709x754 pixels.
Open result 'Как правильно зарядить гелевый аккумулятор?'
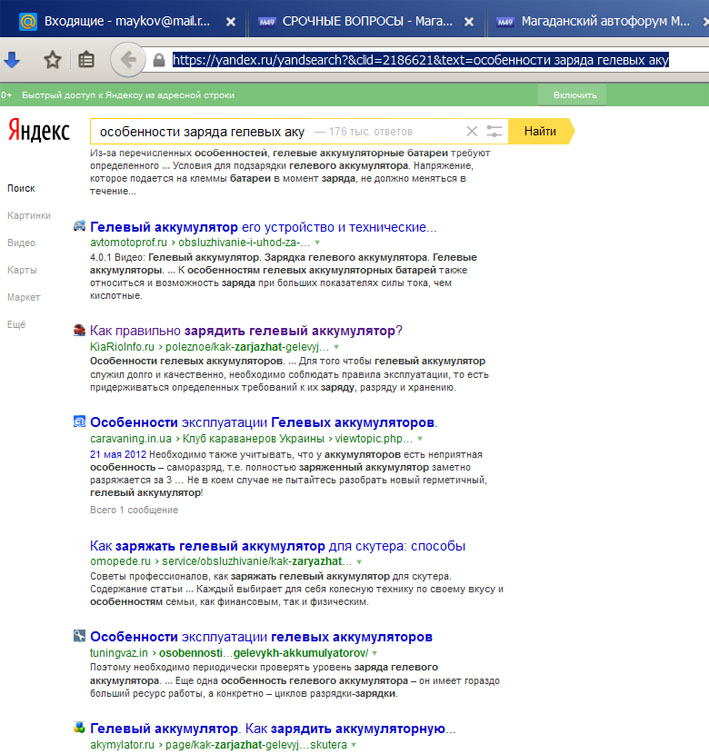coord(246,330)
